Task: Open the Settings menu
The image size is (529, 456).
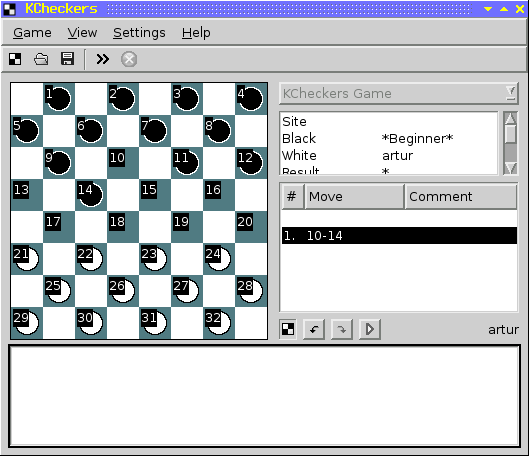Action: 139,33
